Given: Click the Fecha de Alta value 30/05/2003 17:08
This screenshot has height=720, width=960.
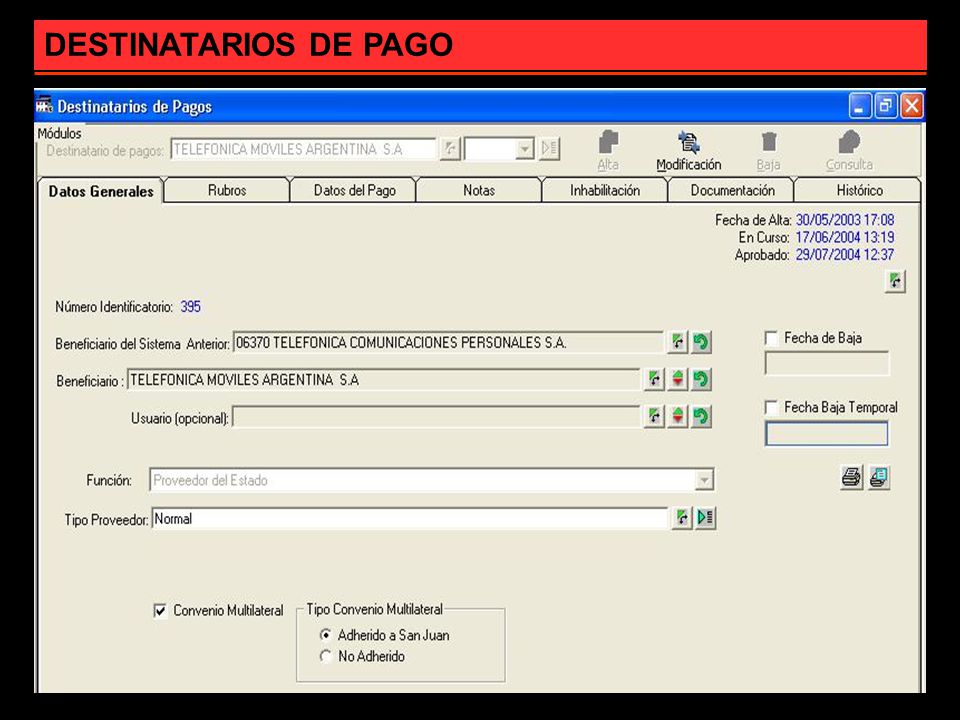Looking at the screenshot, I should [x=845, y=220].
